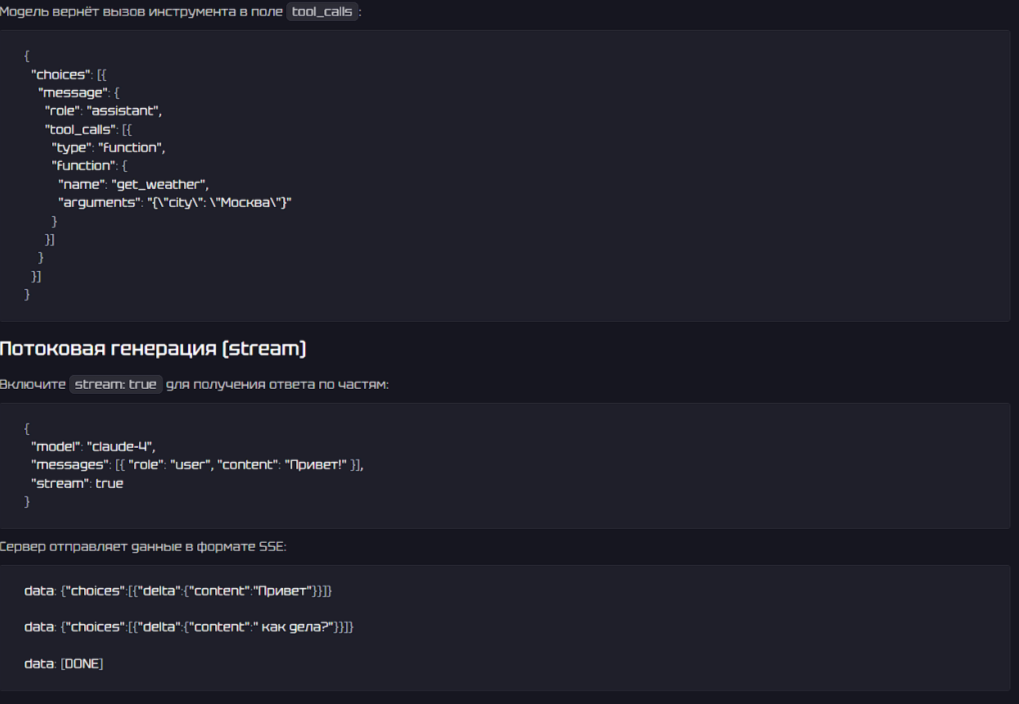Click the "choices" key in the first JSON block

coord(60,75)
